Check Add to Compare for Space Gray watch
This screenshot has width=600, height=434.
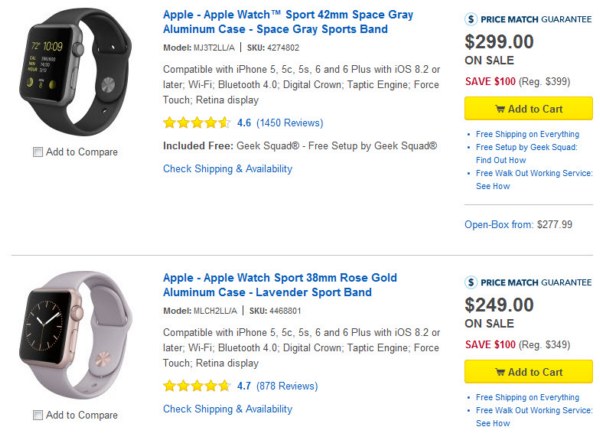(x=37, y=152)
